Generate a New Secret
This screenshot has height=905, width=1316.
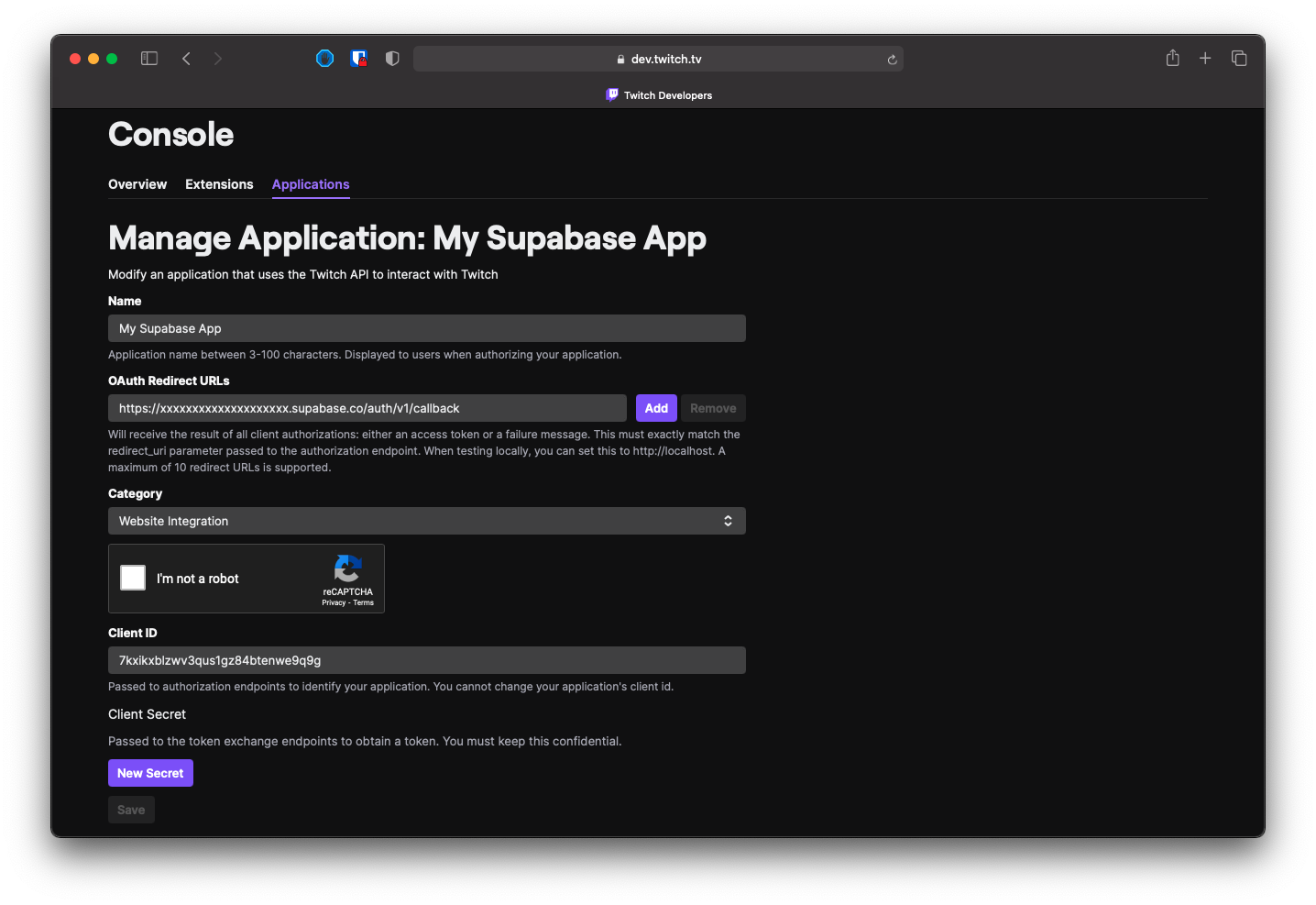[x=150, y=773]
